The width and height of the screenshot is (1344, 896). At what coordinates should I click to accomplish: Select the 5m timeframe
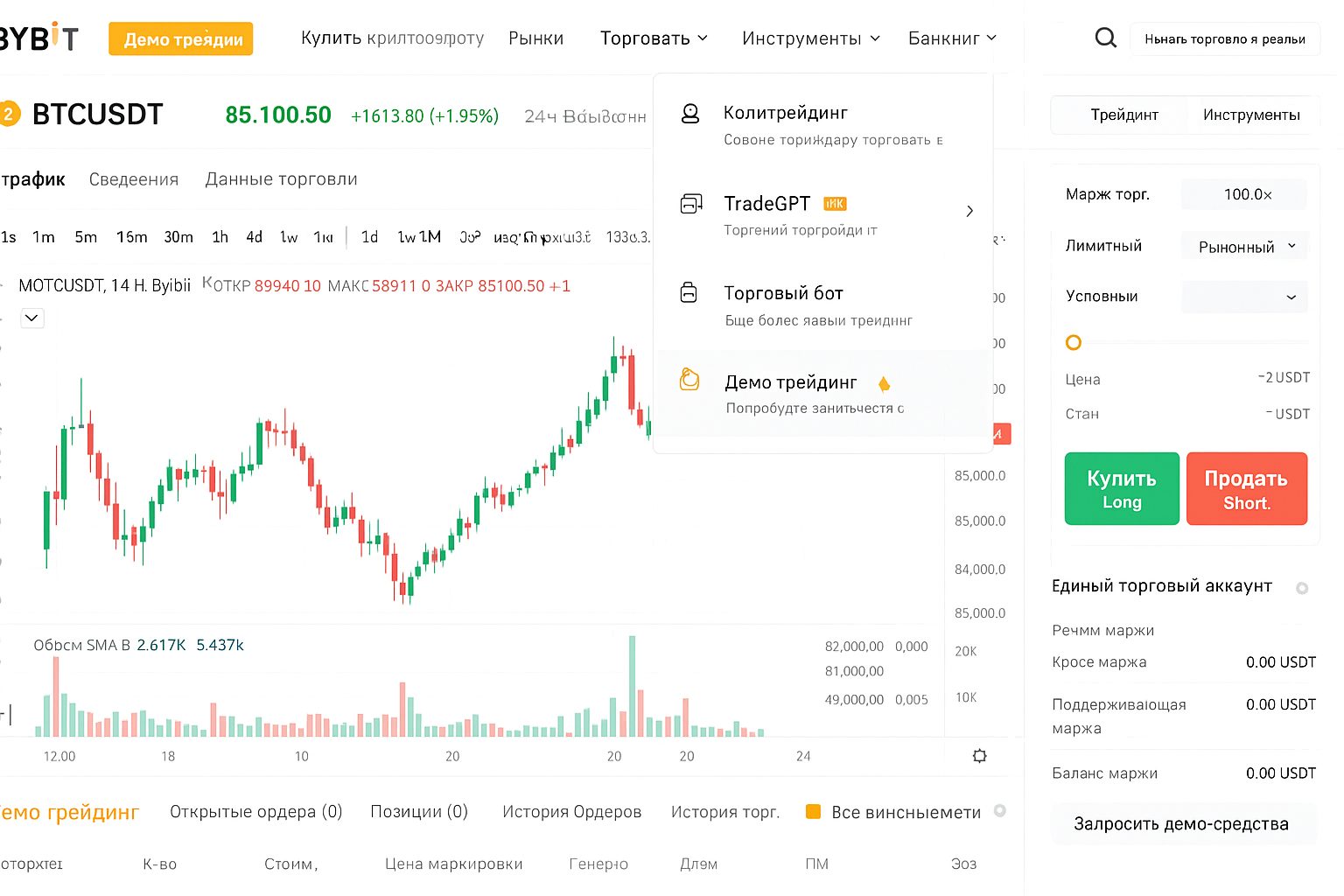point(86,237)
